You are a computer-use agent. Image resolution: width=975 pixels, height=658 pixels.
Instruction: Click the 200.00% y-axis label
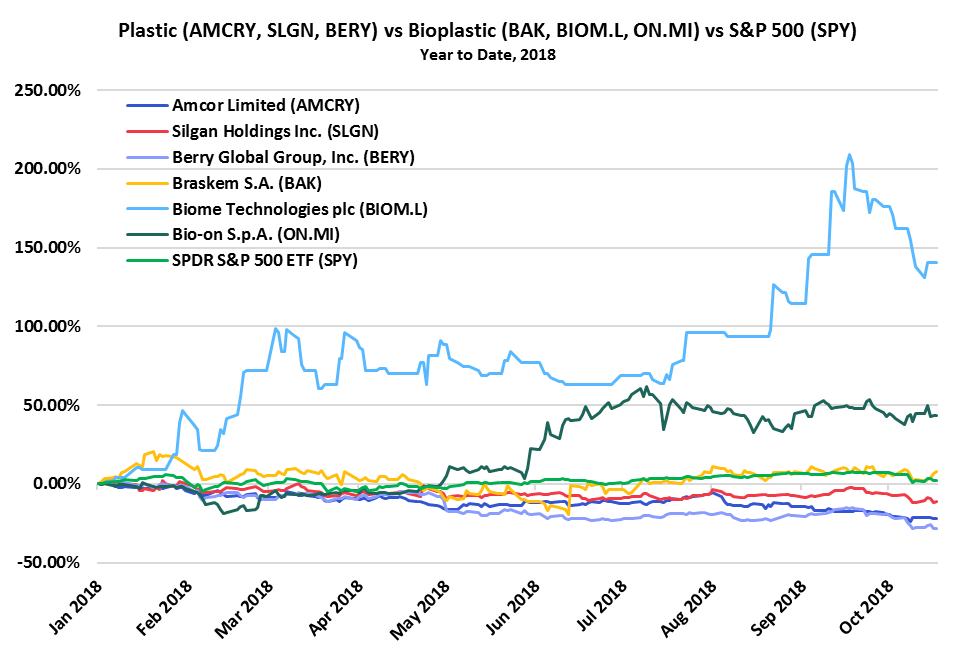48,169
